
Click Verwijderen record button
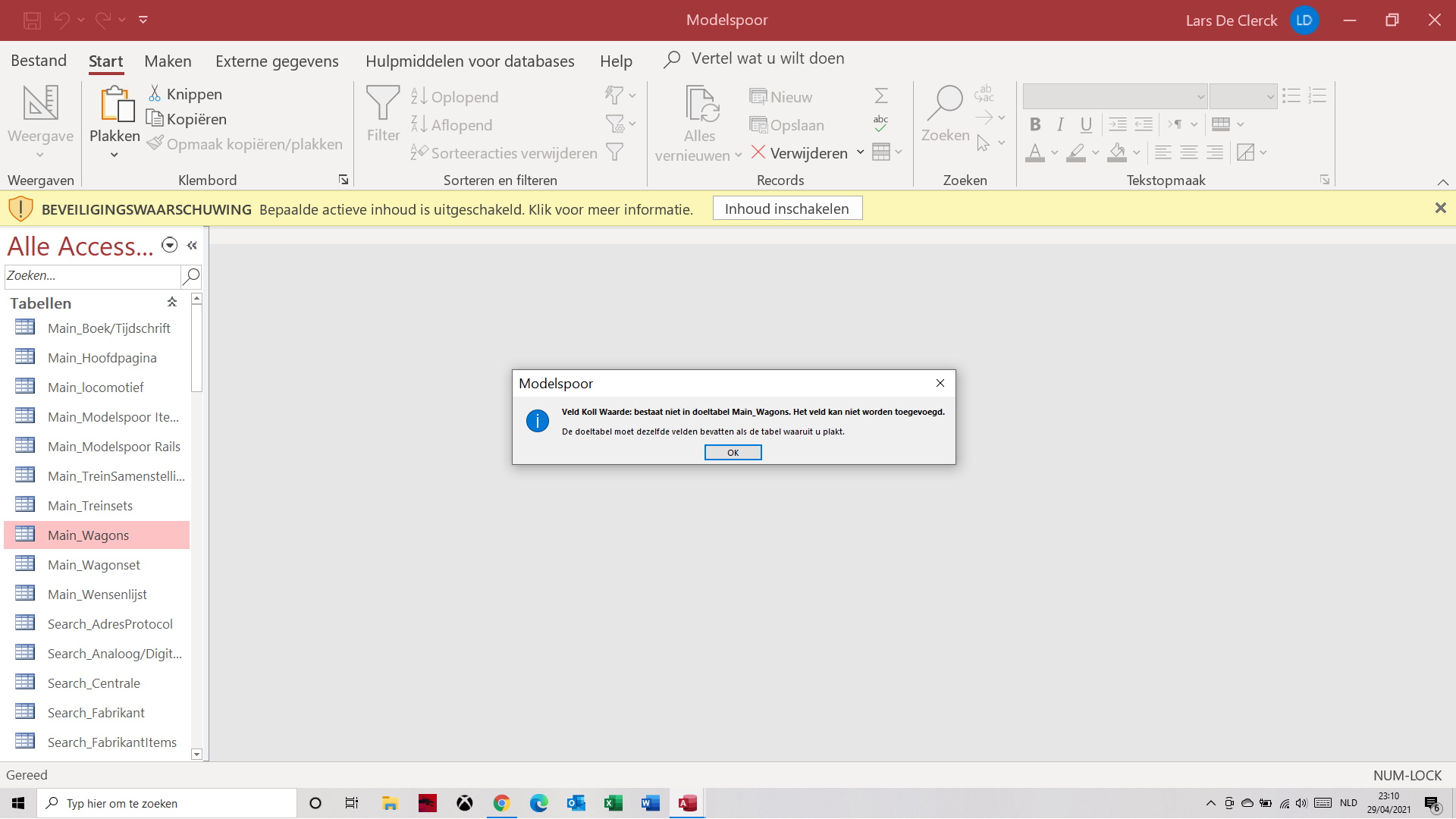click(800, 153)
